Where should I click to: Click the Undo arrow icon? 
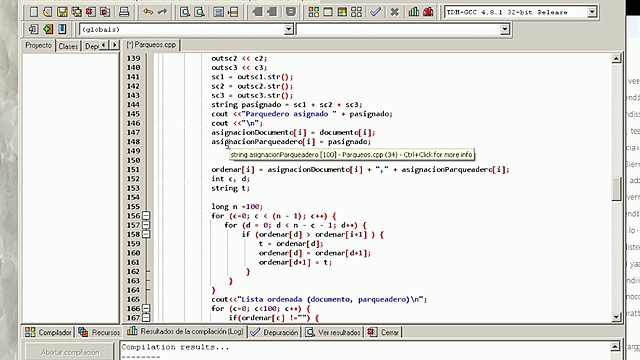[x=148, y=12]
